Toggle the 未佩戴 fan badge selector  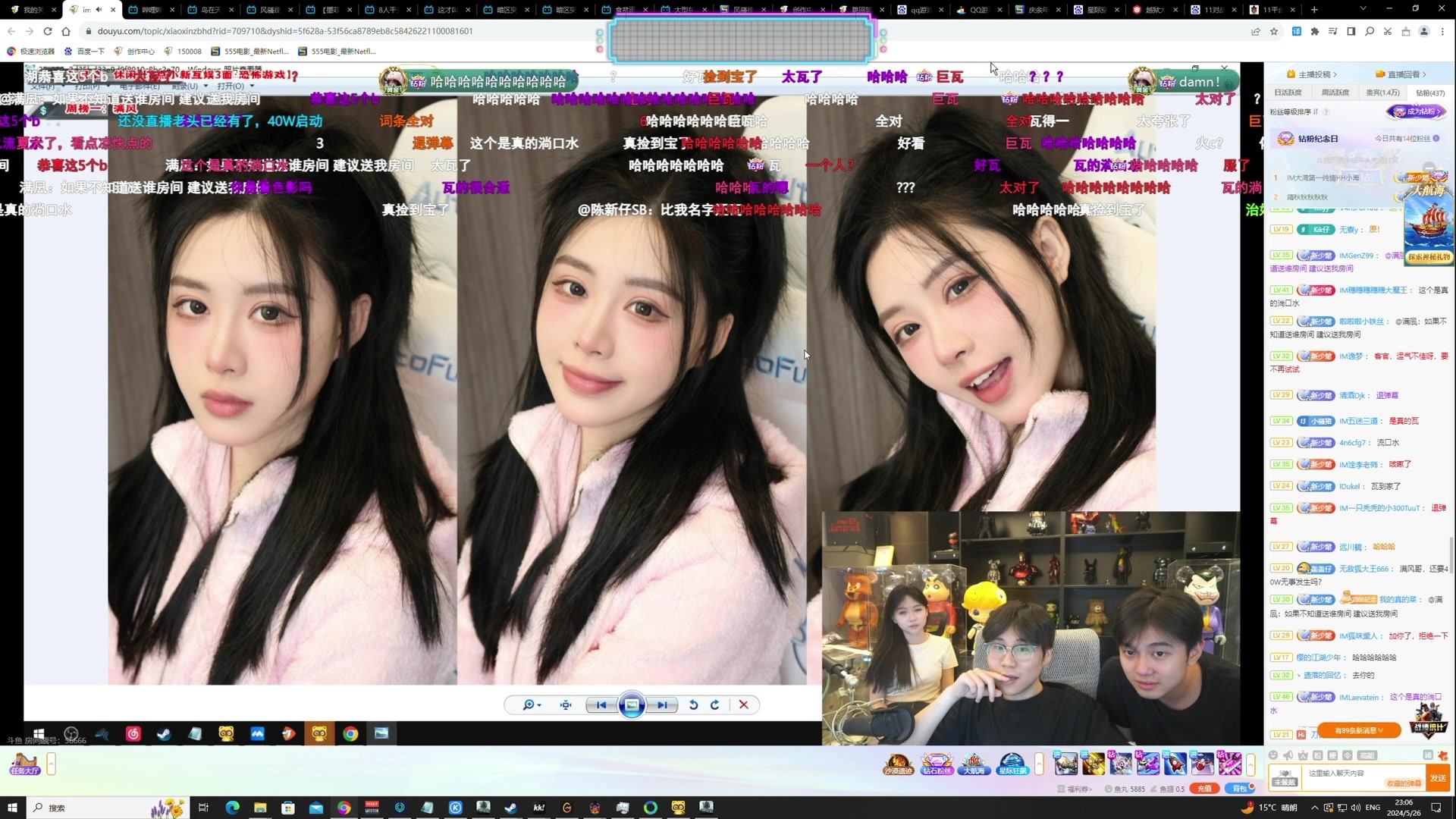pyautogui.click(x=1285, y=778)
